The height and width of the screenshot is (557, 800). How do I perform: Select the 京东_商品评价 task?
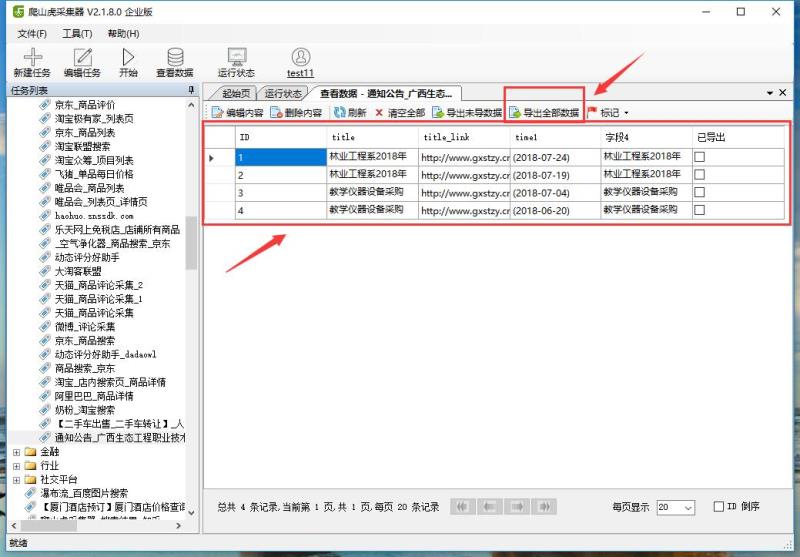click(85, 105)
